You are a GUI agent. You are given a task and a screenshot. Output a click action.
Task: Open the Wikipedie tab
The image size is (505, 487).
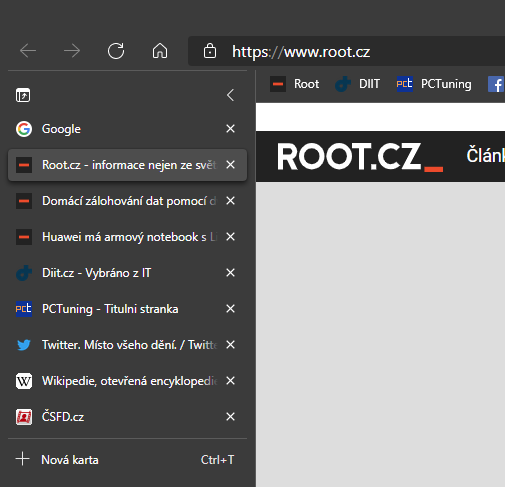127,381
